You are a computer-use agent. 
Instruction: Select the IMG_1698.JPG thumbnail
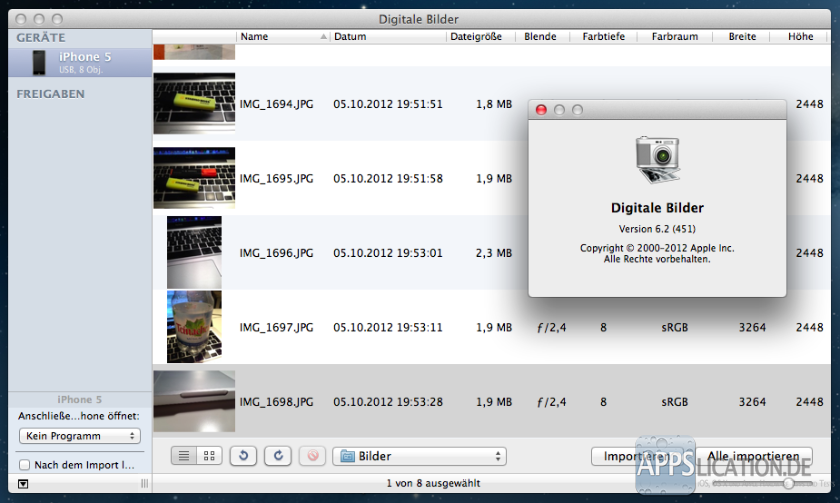pyautogui.click(x=194, y=401)
